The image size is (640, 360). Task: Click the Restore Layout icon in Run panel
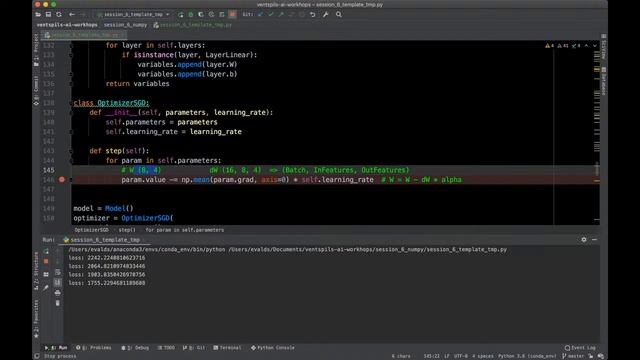pos(46,274)
